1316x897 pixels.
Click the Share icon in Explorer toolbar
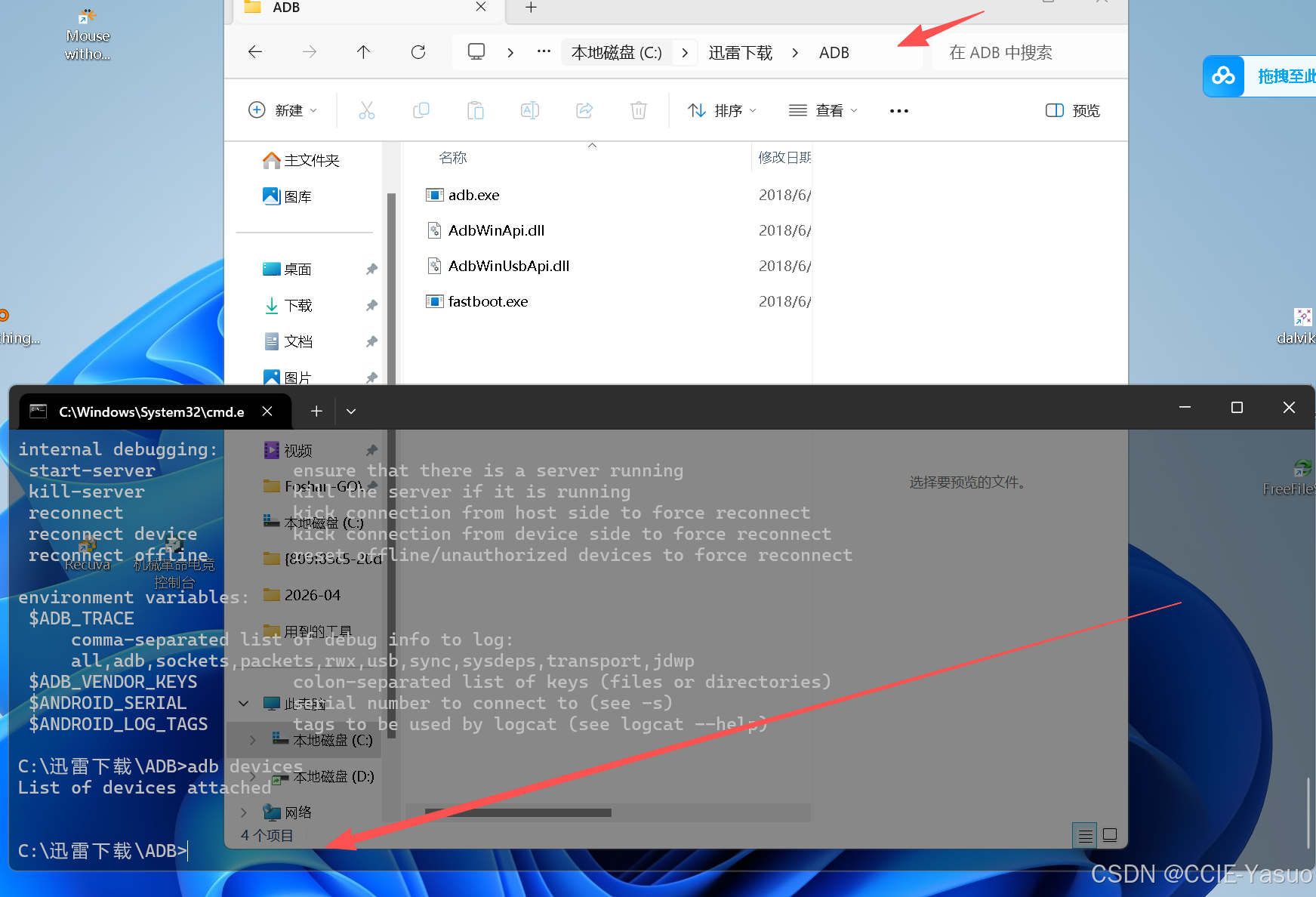(584, 110)
